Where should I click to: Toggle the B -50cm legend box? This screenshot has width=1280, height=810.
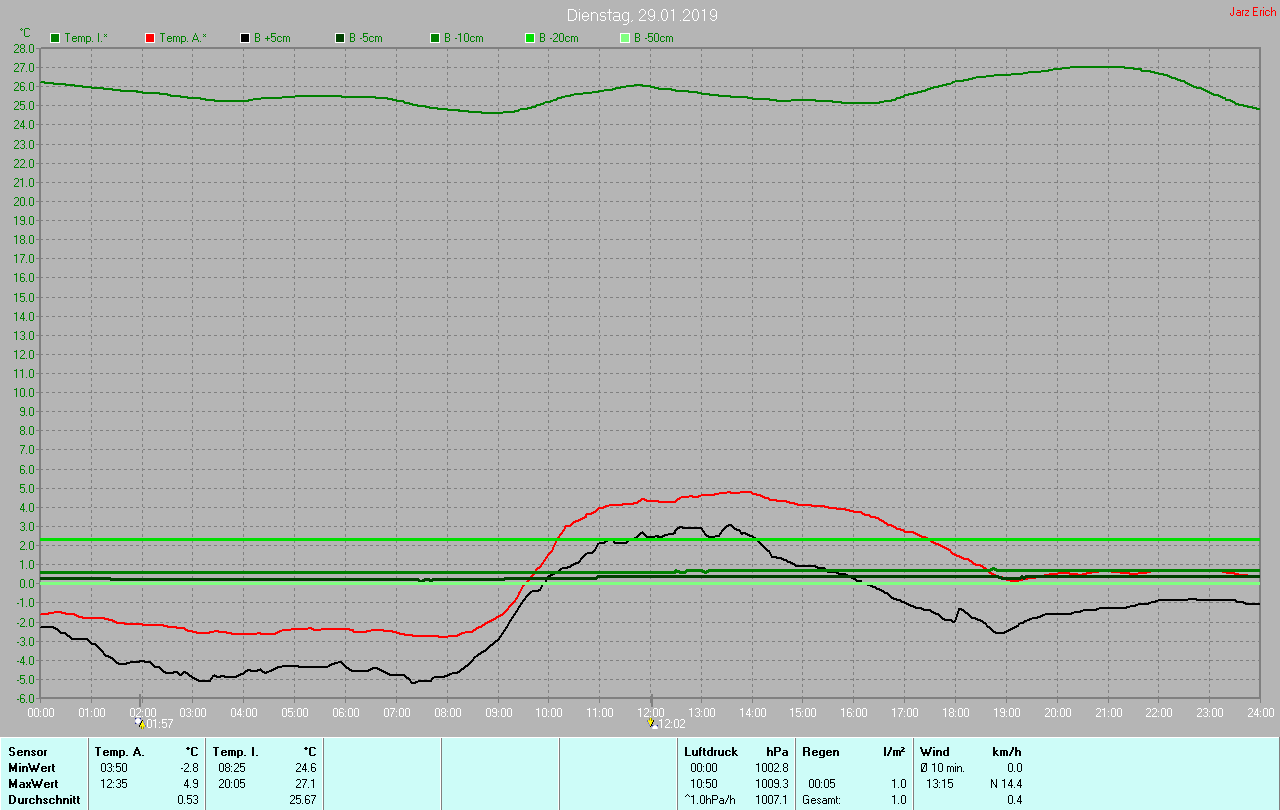click(625, 38)
